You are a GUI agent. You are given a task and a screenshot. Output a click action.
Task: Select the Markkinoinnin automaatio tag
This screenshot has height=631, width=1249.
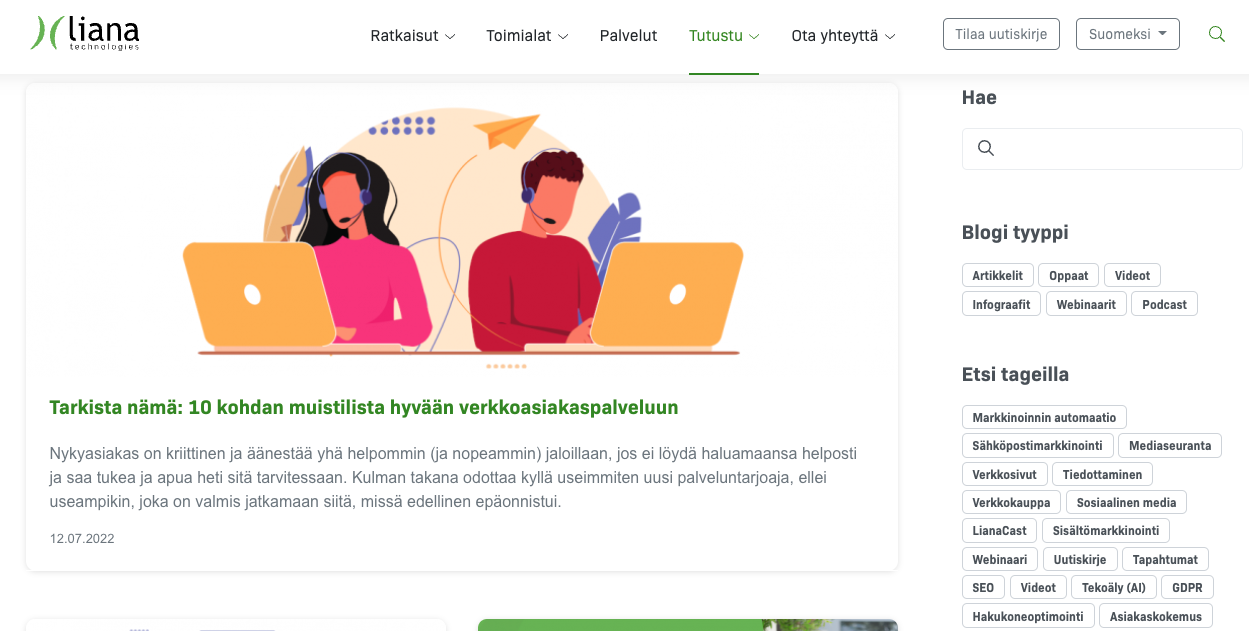coord(1044,417)
